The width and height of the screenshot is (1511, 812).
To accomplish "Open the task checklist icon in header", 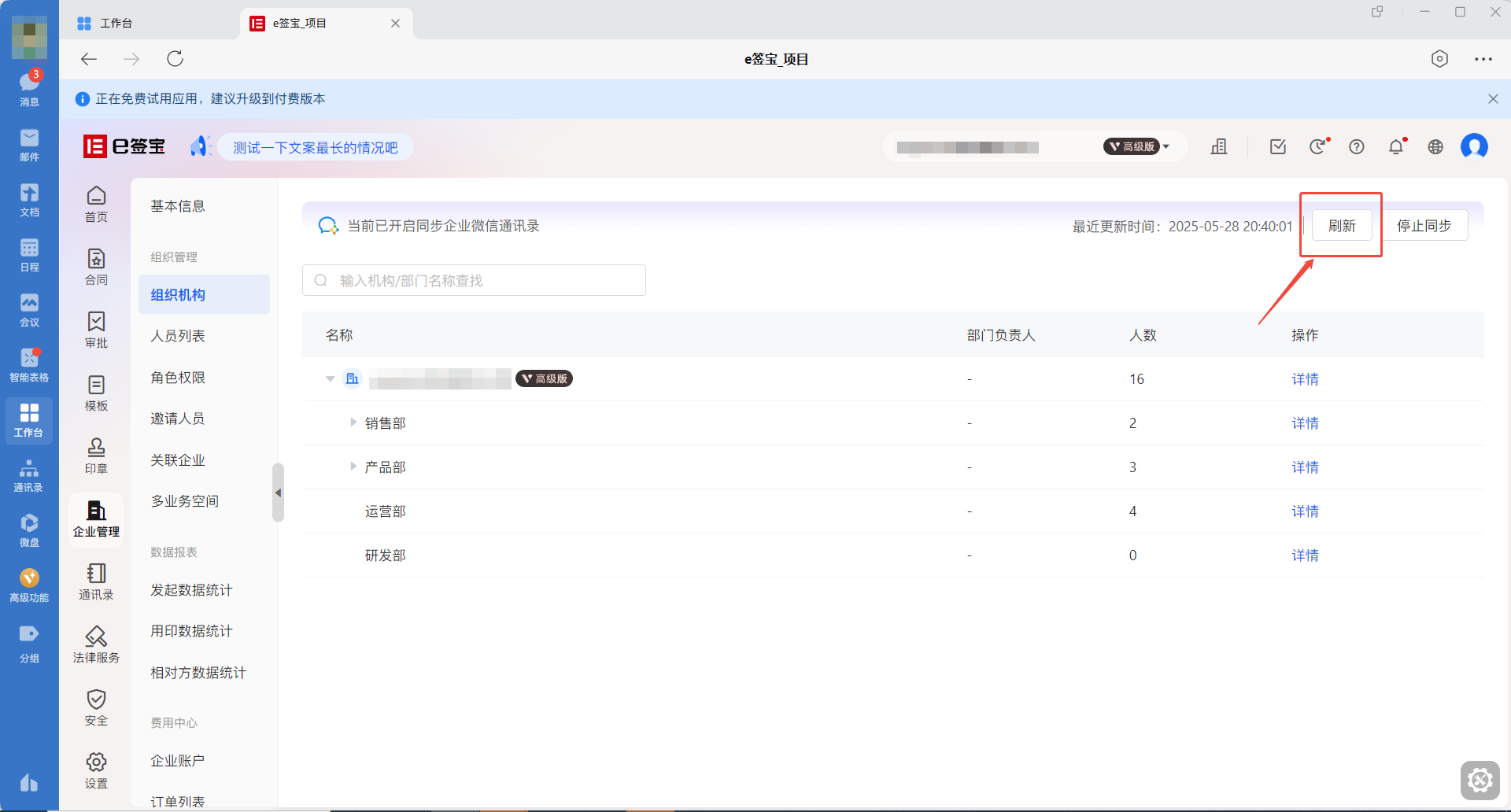I will tap(1278, 146).
